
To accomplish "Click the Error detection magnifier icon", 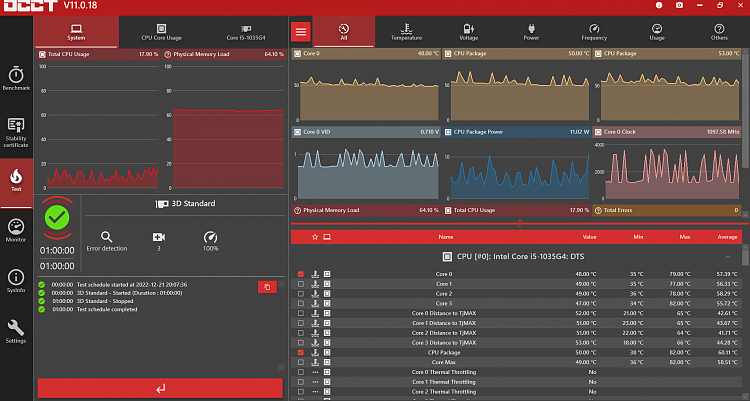I will 107,237.
